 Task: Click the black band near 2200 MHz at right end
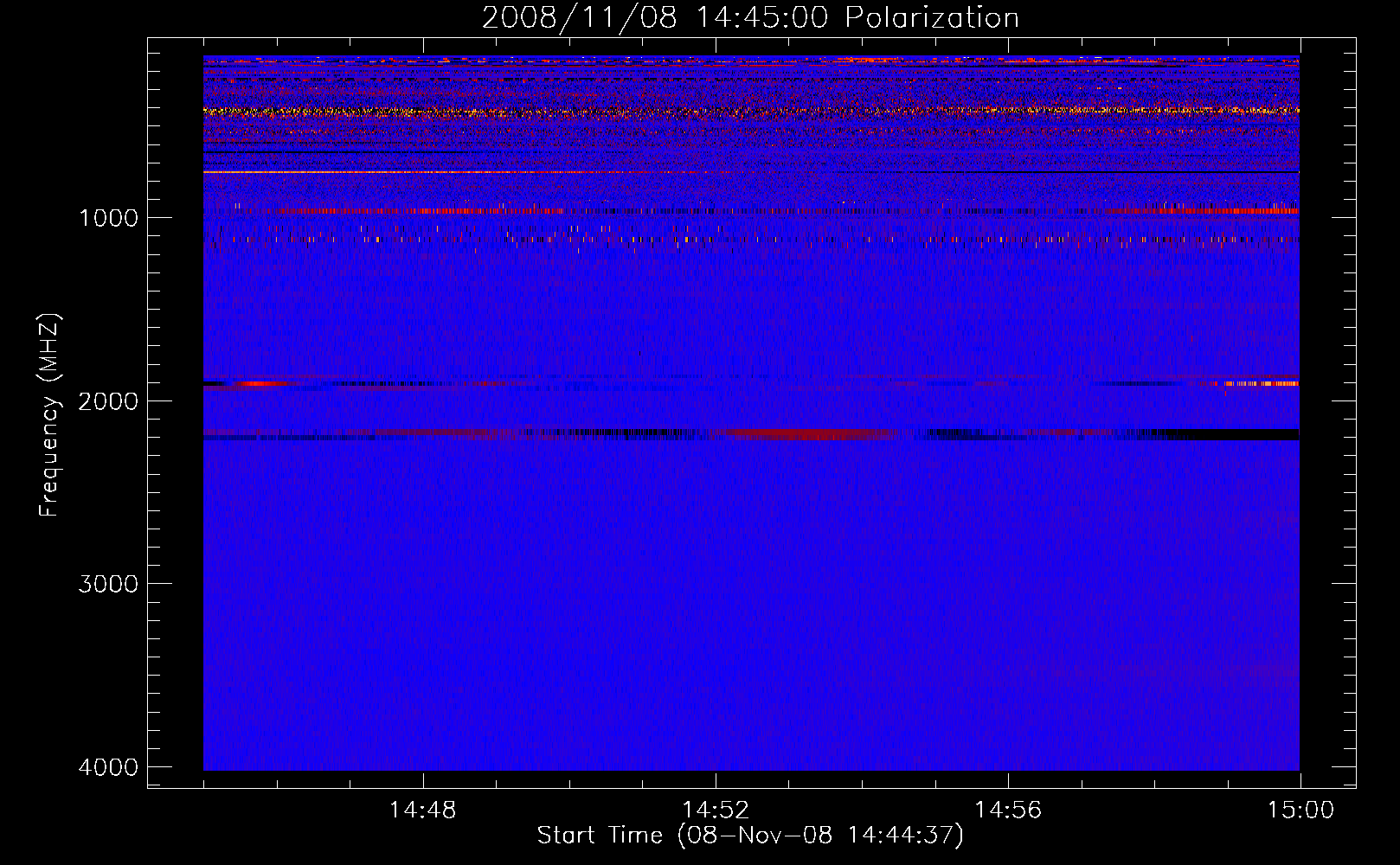point(1233,434)
